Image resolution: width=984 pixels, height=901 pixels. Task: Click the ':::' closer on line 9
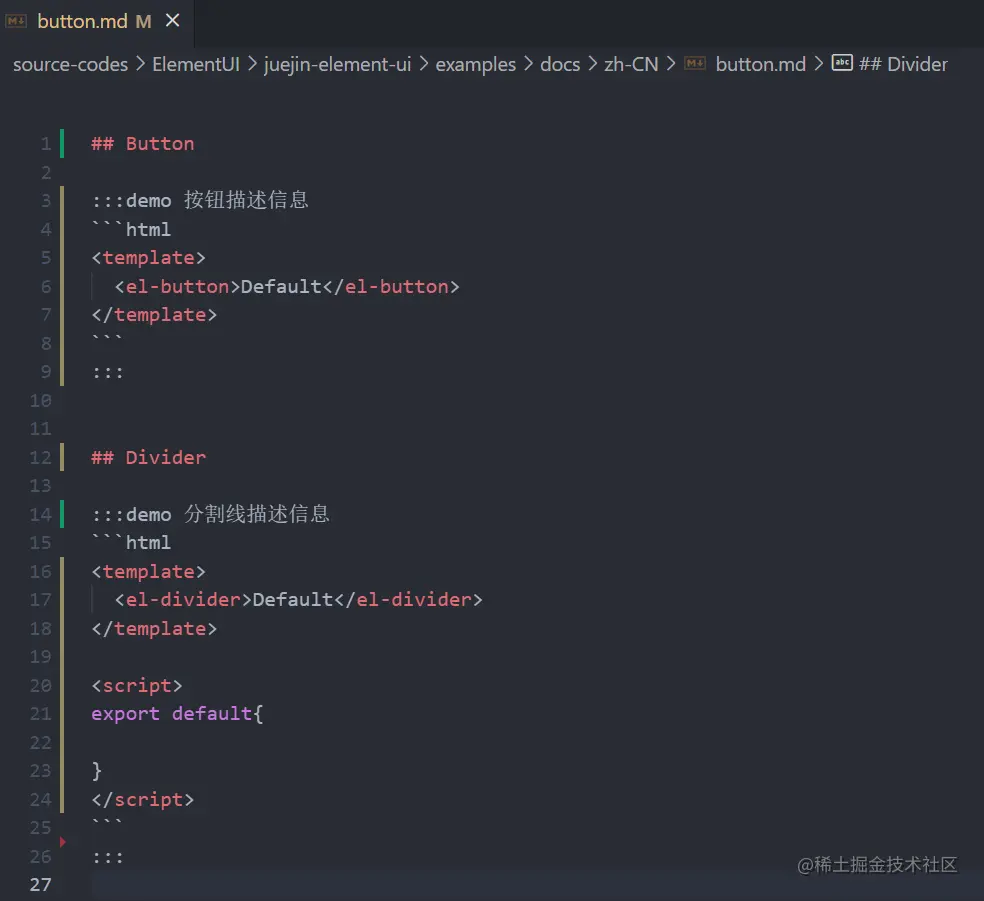[x=108, y=372]
